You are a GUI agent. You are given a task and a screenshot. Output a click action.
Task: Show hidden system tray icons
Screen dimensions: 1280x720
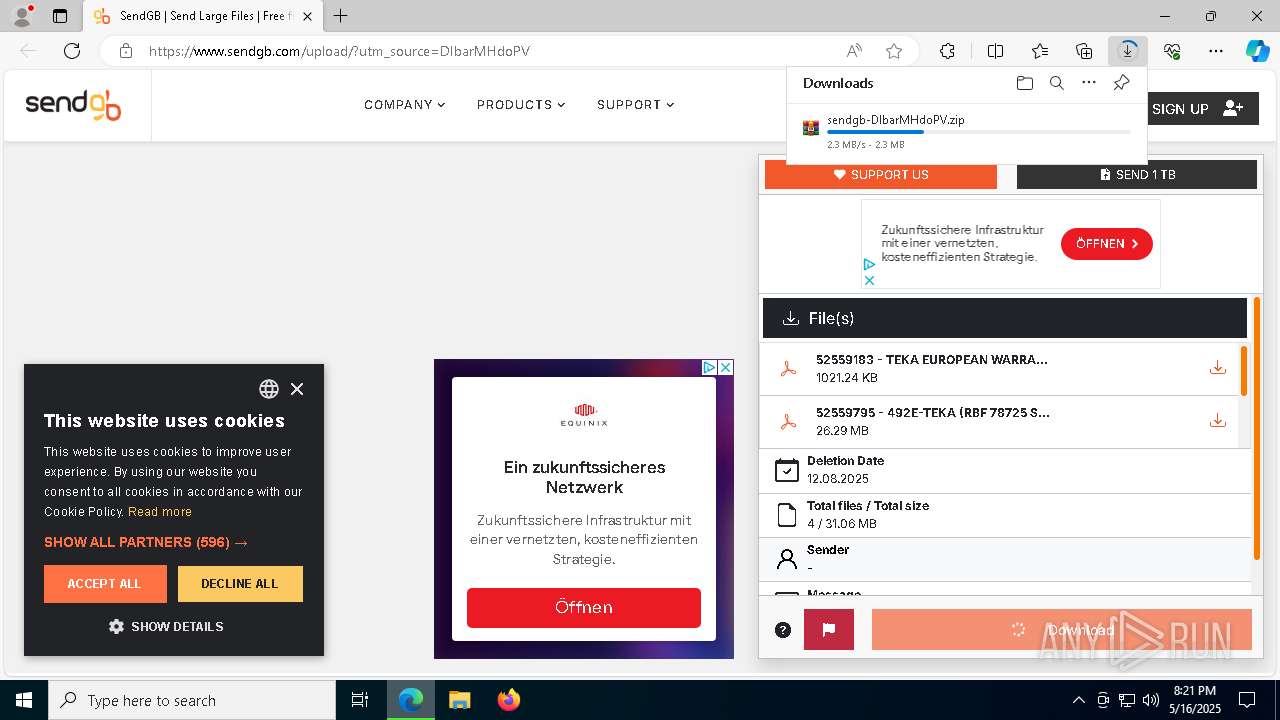coord(1078,700)
